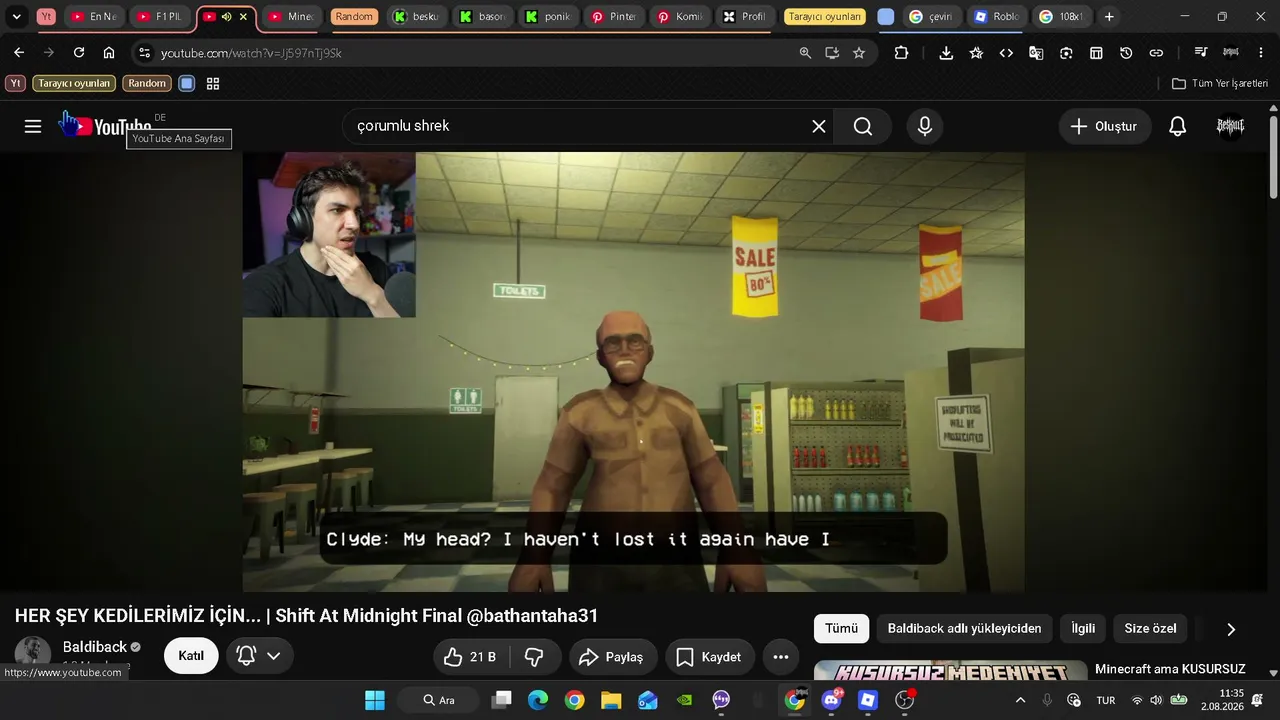Select the Size özel filter chip
The height and width of the screenshot is (720, 1280).
1150,629
